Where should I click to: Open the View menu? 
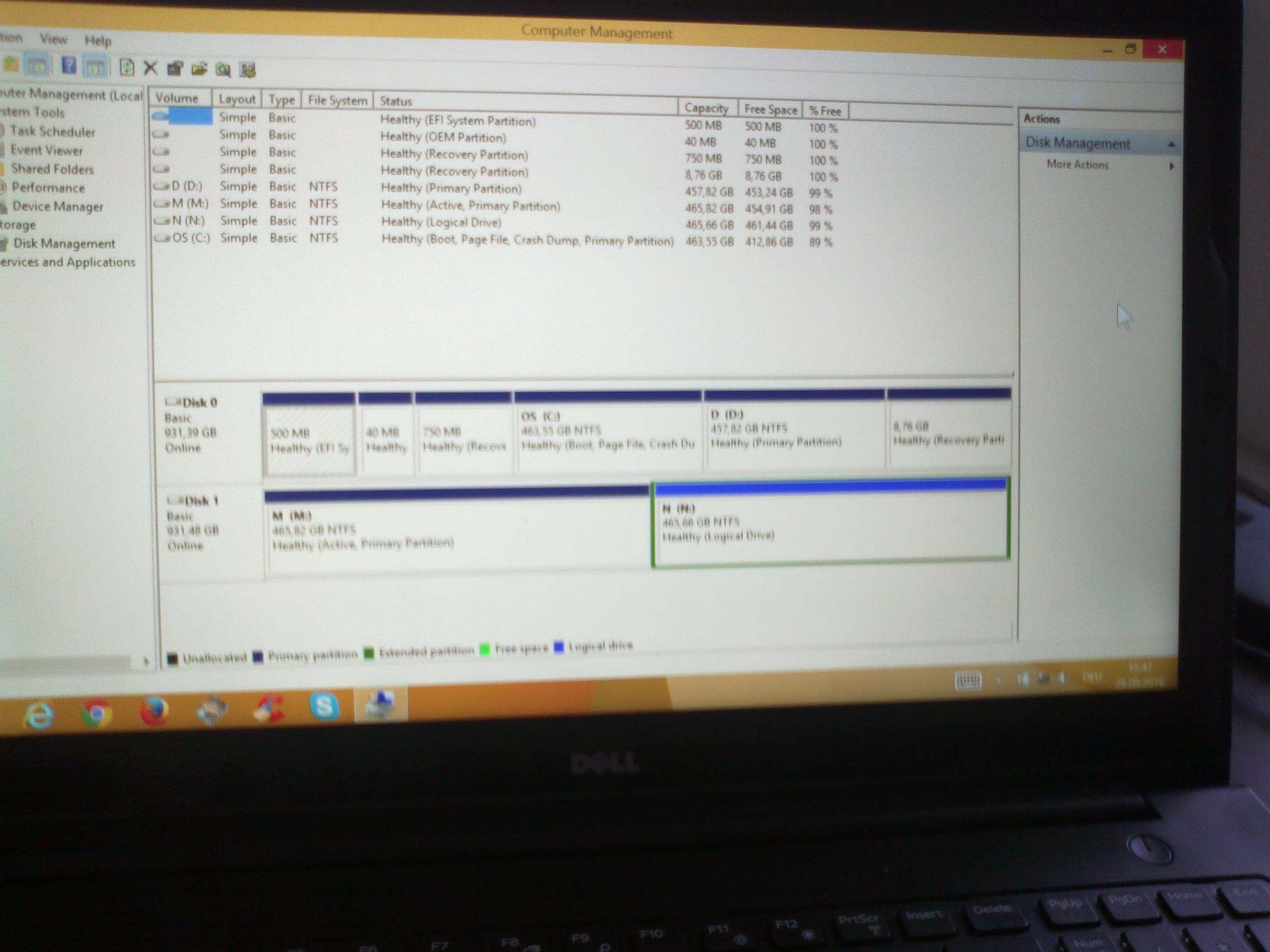pos(53,40)
